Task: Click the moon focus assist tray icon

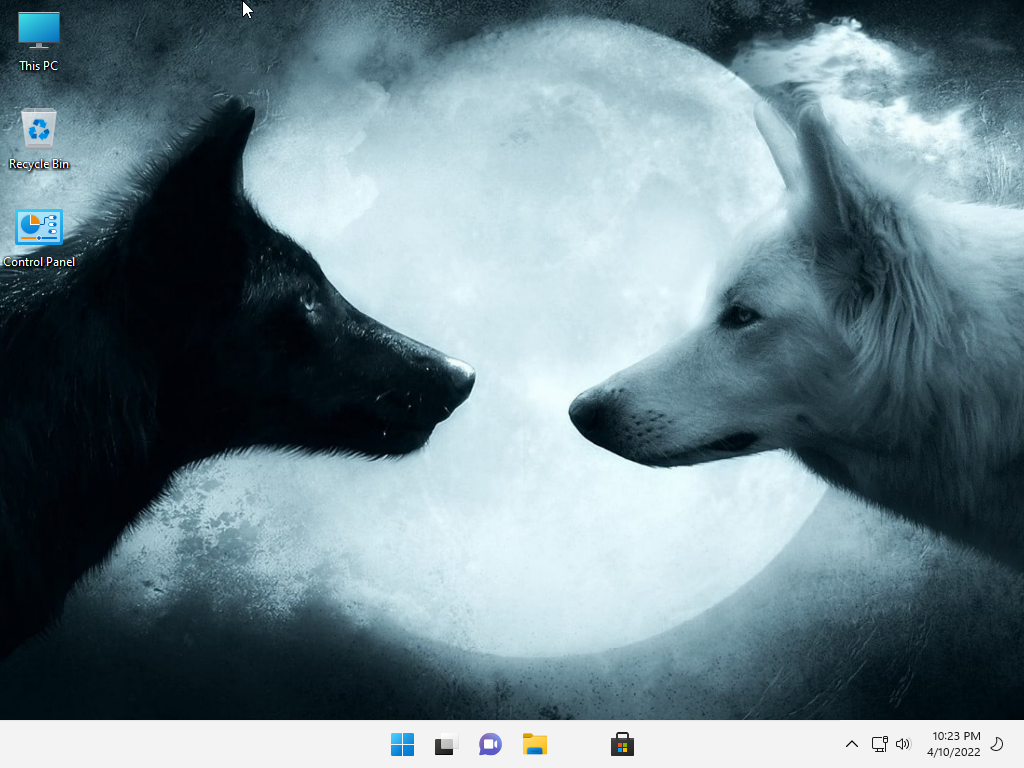Action: (997, 744)
